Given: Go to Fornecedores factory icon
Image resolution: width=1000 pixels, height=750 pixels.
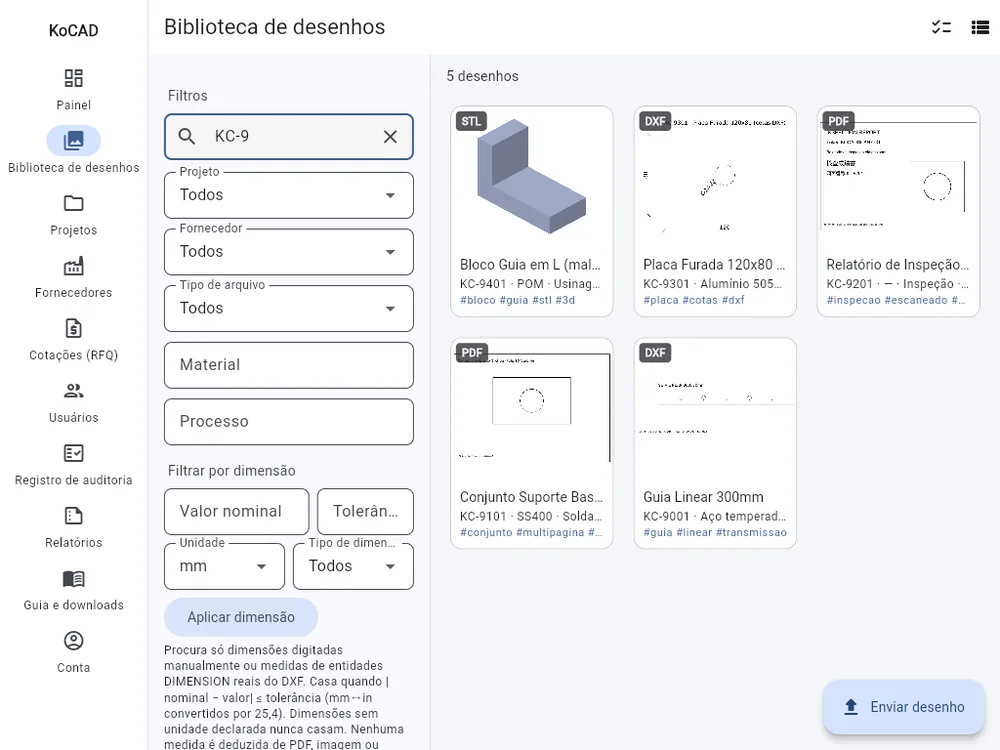Looking at the screenshot, I should pyautogui.click(x=73, y=265).
